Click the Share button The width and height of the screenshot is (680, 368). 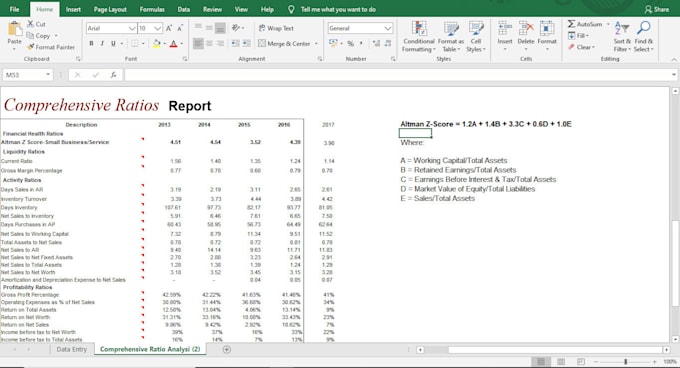[657, 9]
